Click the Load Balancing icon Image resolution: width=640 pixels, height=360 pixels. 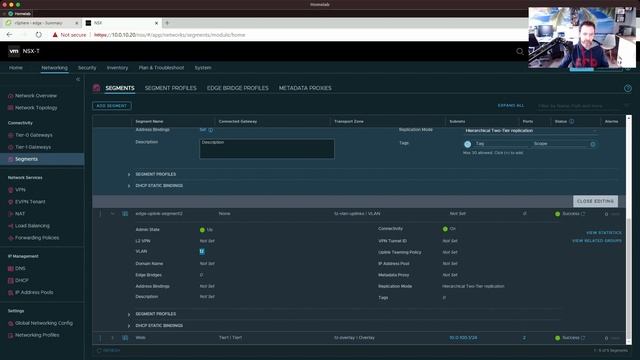[x=11, y=226]
